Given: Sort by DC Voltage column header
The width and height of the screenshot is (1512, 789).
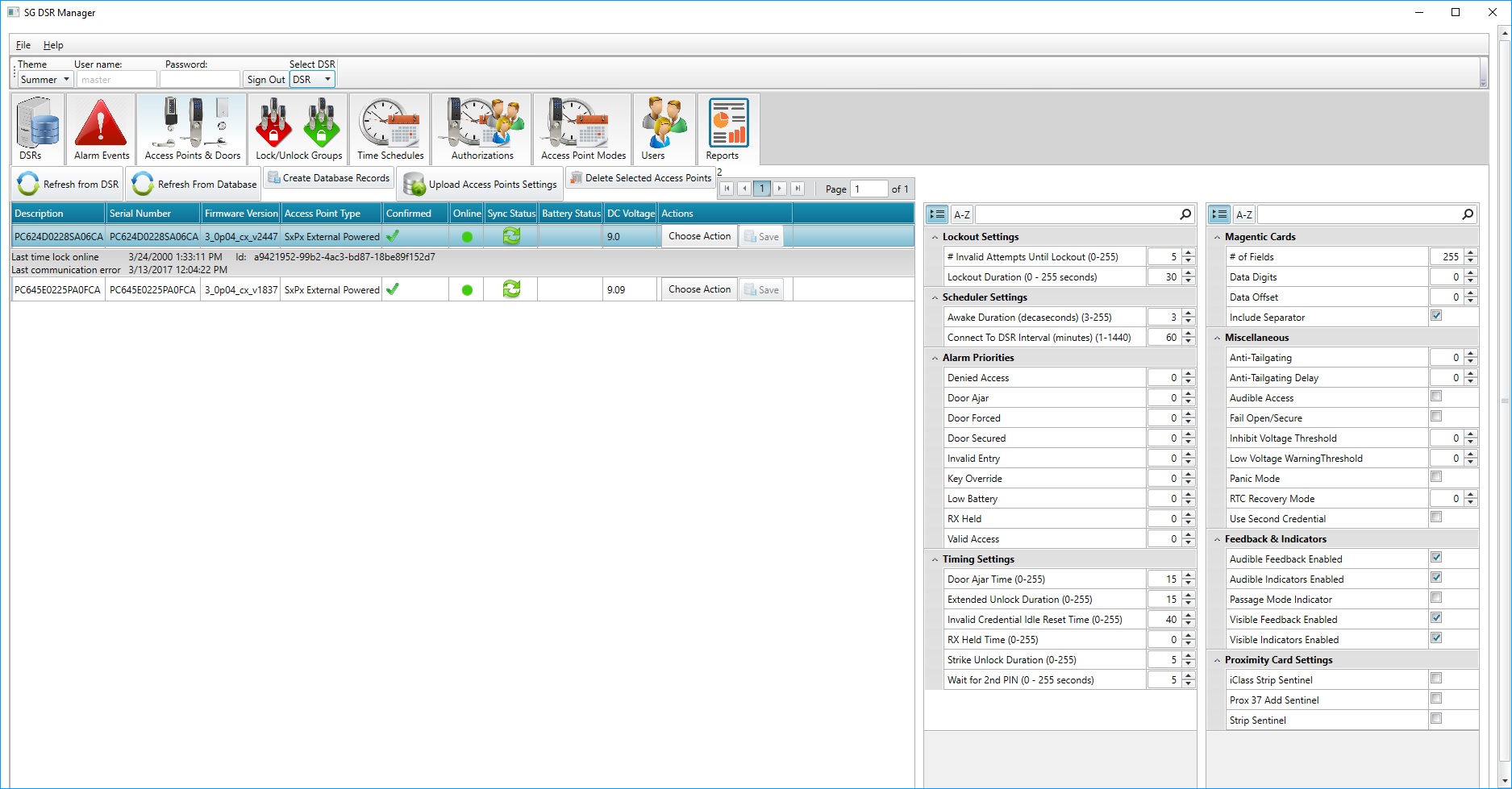Looking at the screenshot, I should tap(631, 214).
